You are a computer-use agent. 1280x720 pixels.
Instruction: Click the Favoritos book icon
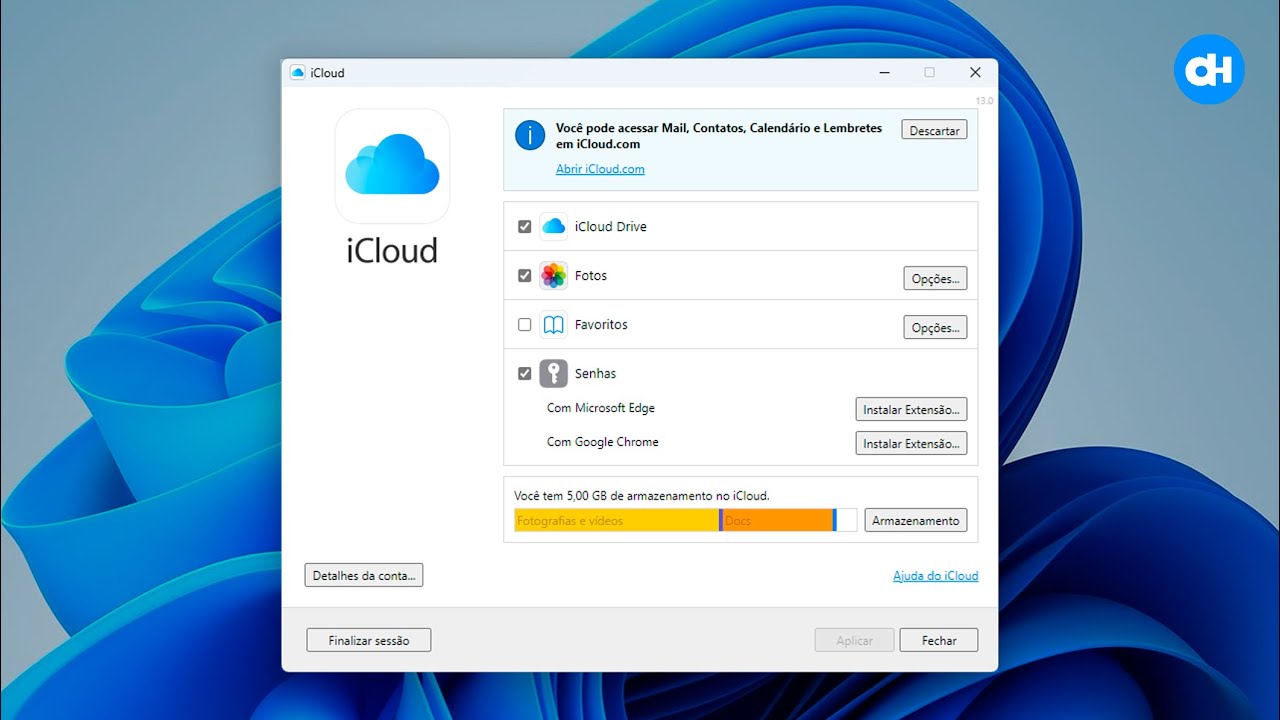click(553, 325)
